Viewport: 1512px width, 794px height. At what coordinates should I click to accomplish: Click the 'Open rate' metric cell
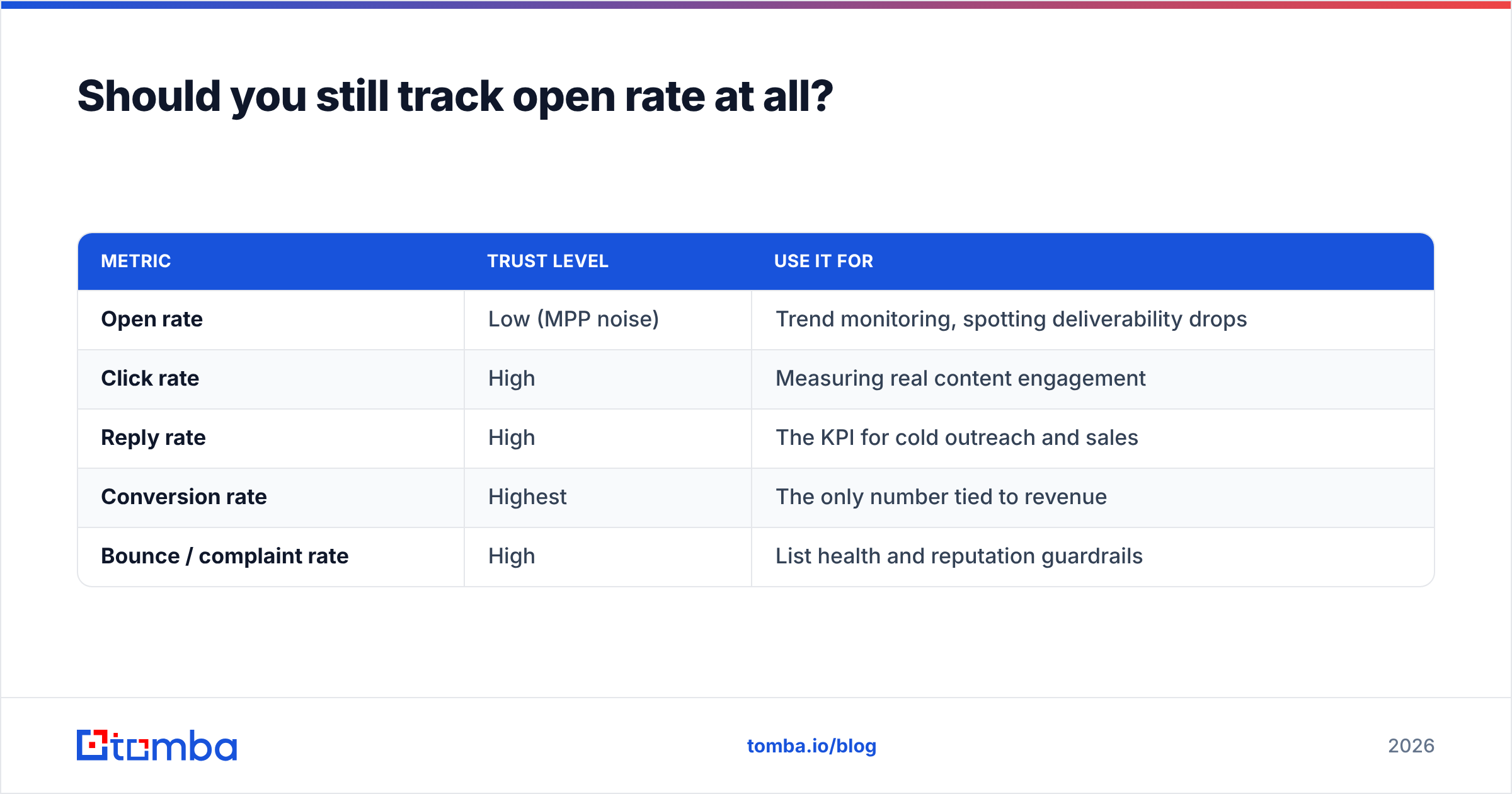(271, 319)
